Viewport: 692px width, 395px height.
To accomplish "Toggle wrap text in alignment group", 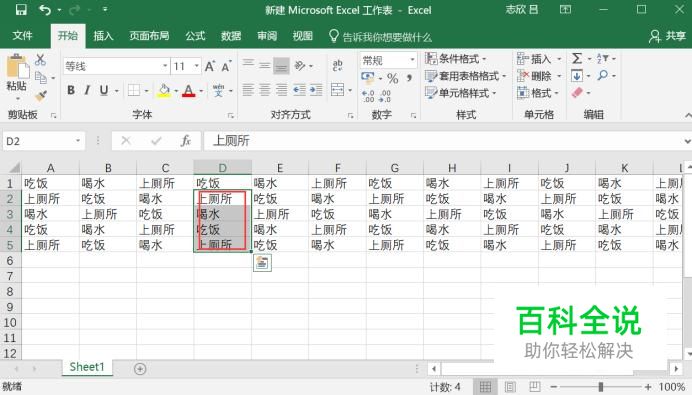I will [x=338, y=65].
